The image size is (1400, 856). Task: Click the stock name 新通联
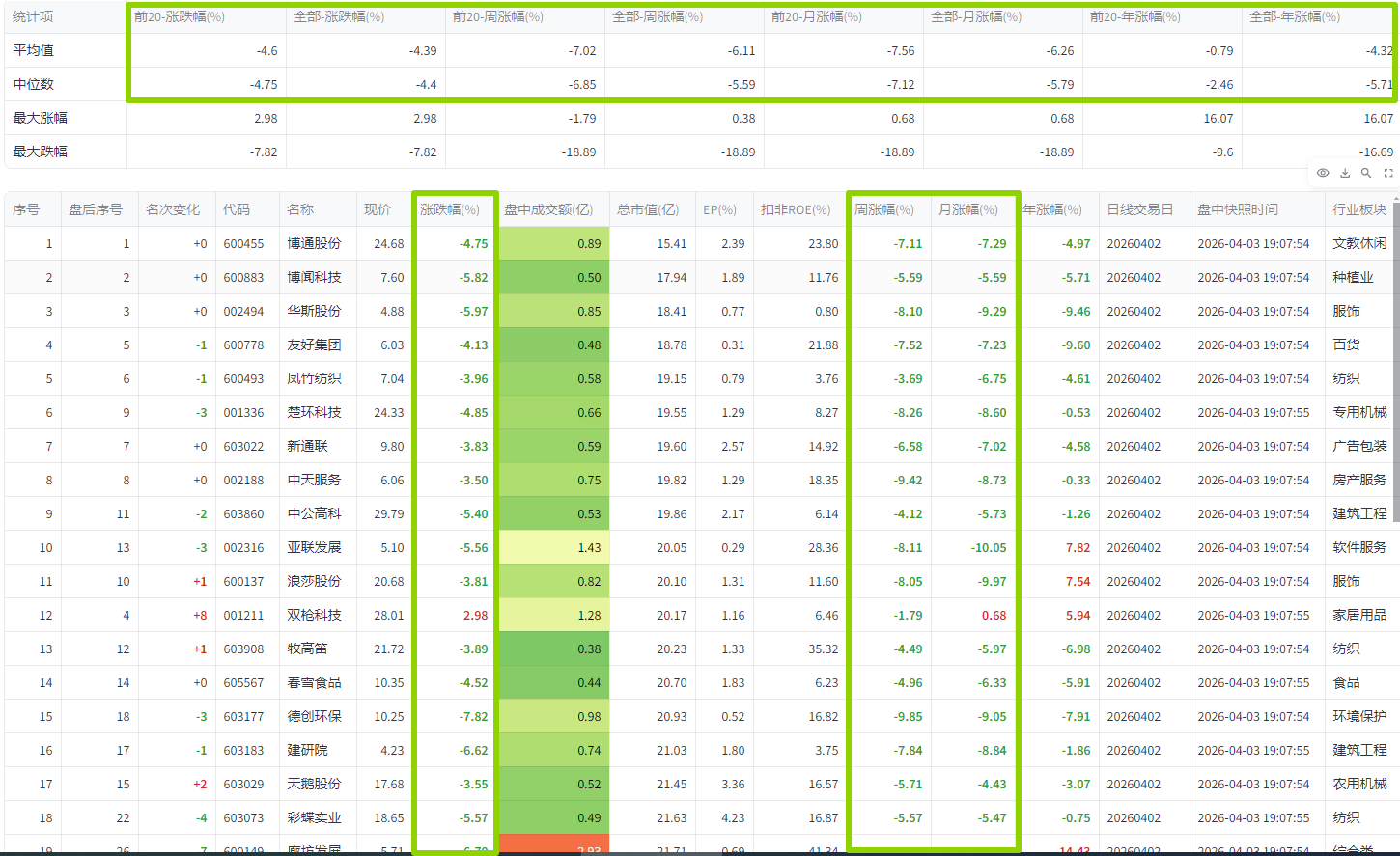[307, 446]
